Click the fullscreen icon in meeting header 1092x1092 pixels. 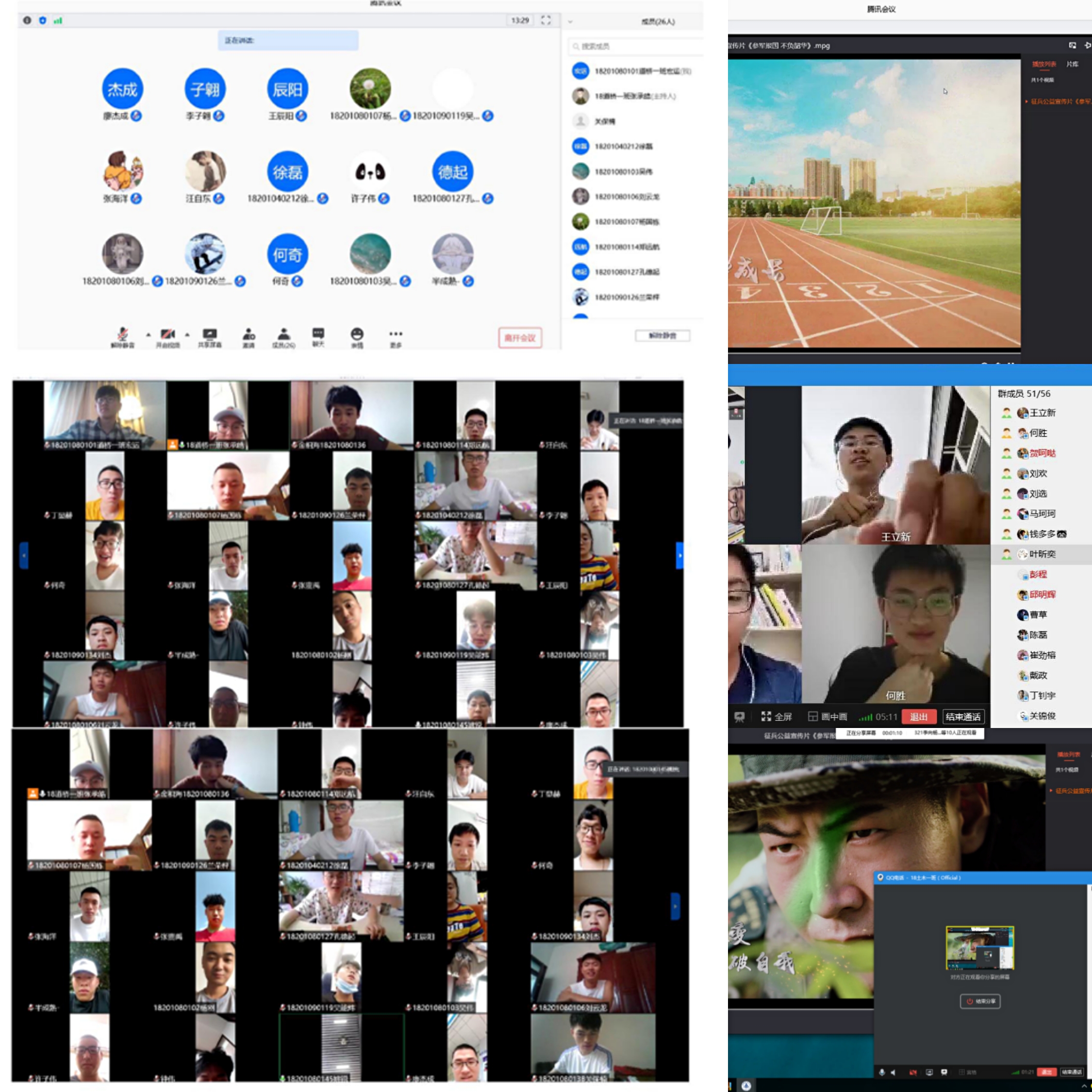[546, 20]
